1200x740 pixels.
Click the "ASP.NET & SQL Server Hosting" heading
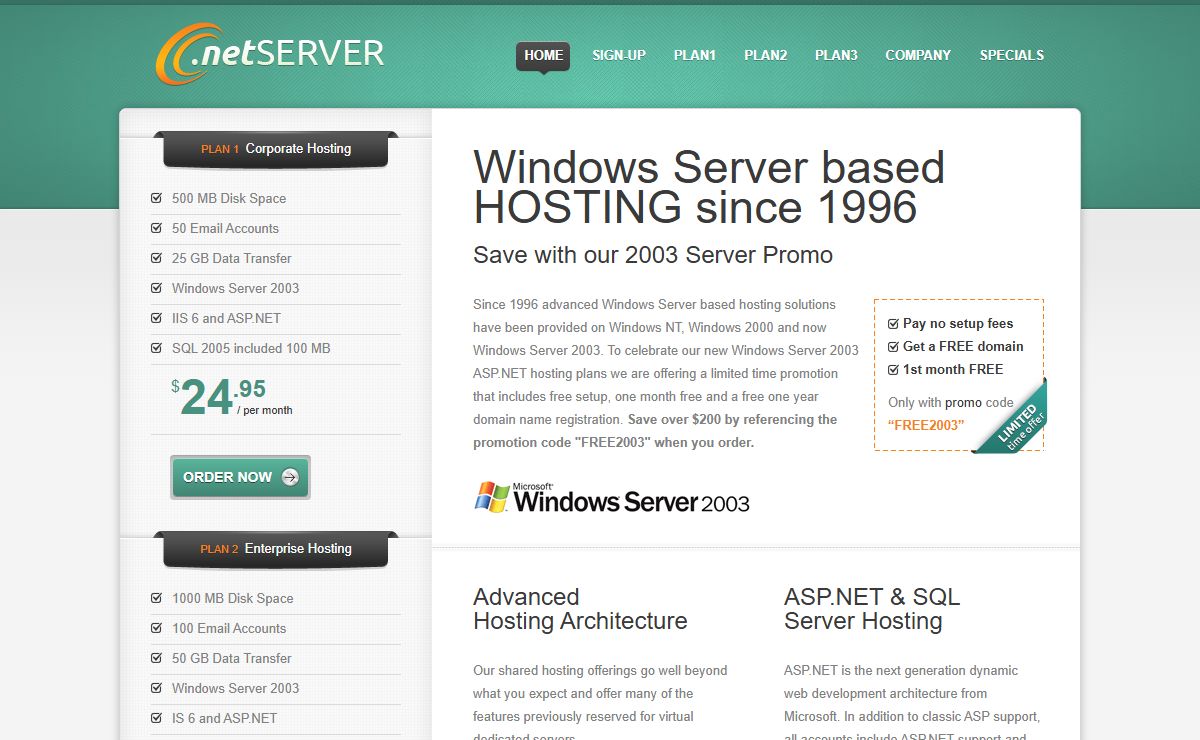coord(872,609)
